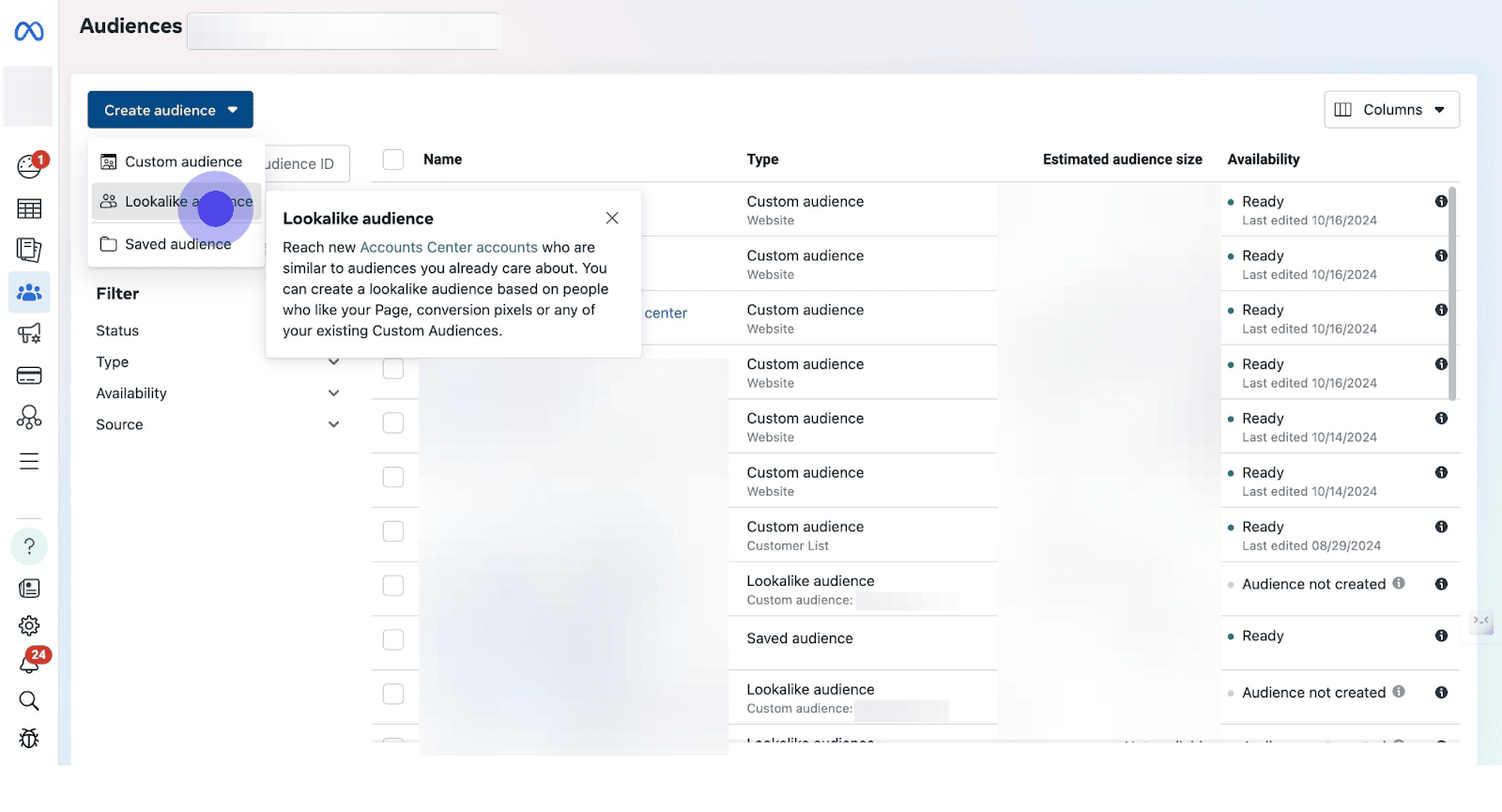Screen dimensions: 1502x812
Task: Open the campaigns table icon in sidebar
Action: coord(29,208)
